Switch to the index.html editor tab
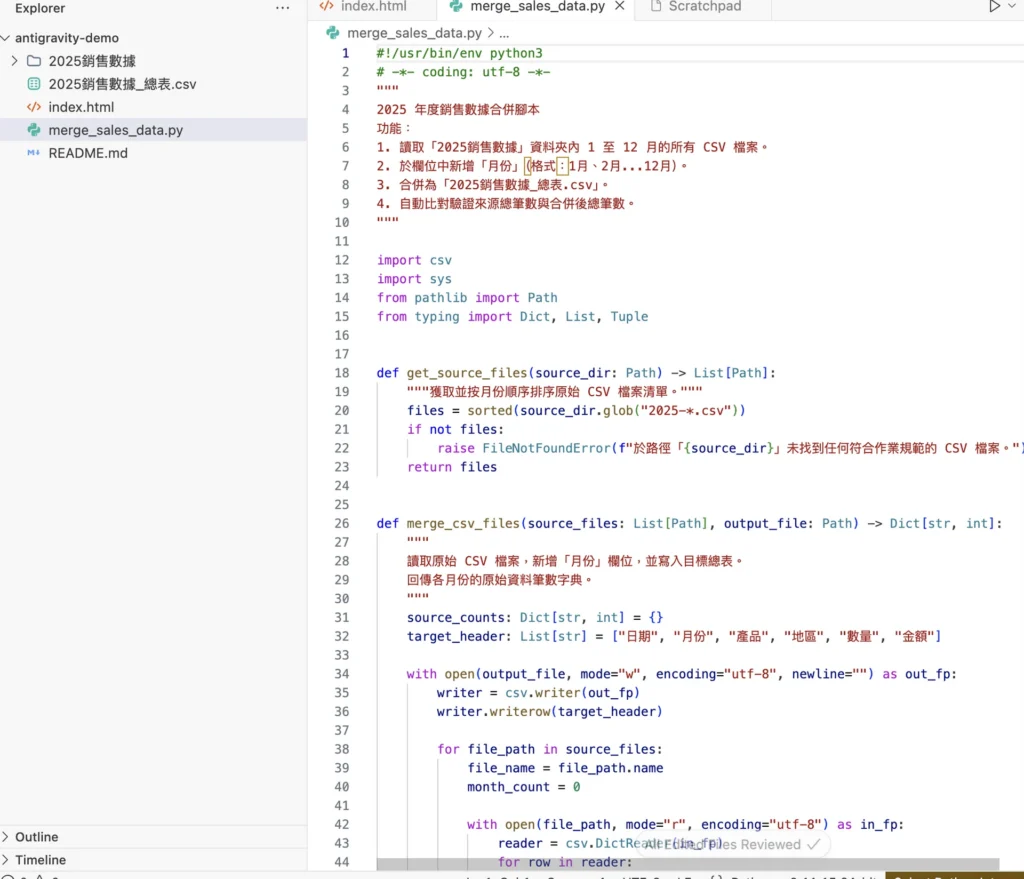Viewport: 1024px width, 879px height. coord(373,7)
